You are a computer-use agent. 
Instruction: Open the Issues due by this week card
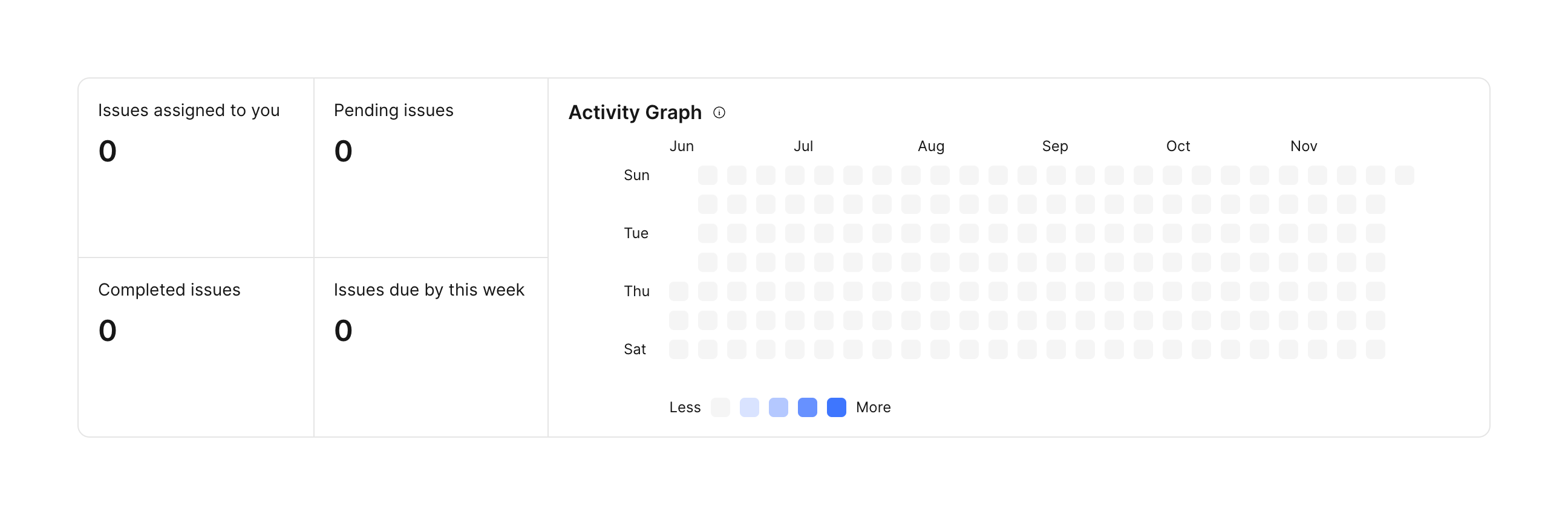430,346
